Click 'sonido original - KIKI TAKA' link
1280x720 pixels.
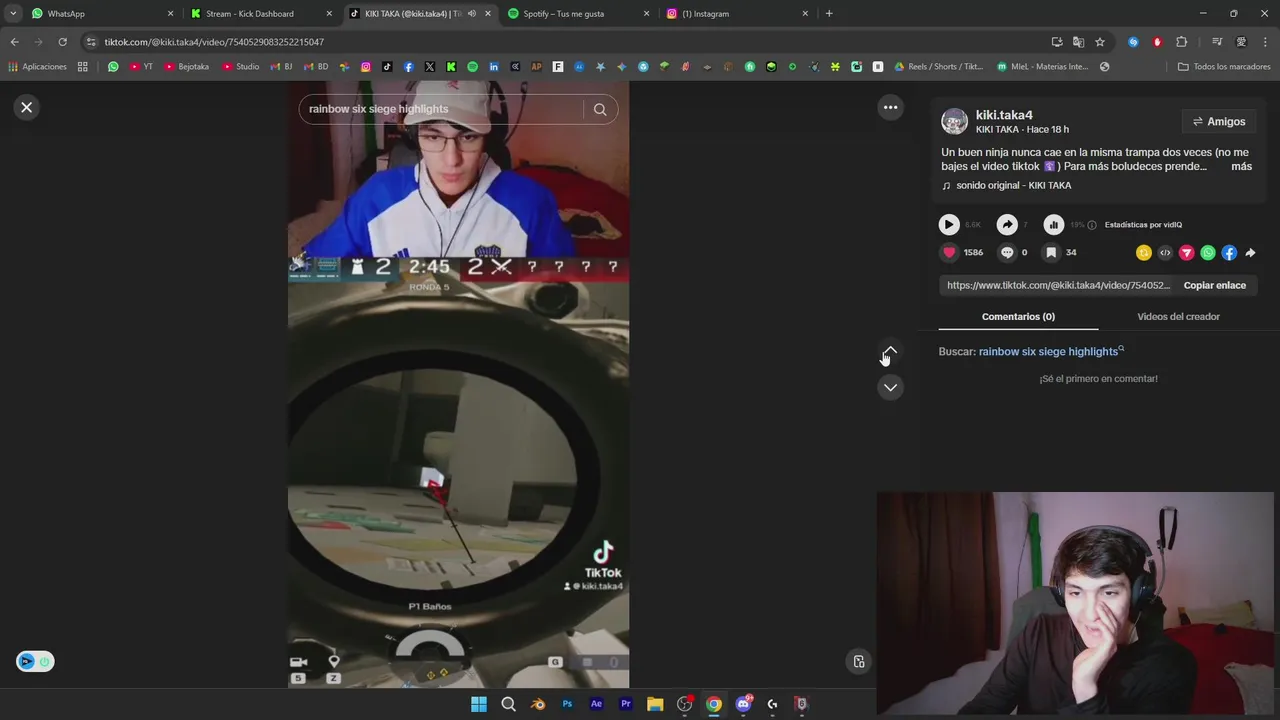click(1013, 185)
